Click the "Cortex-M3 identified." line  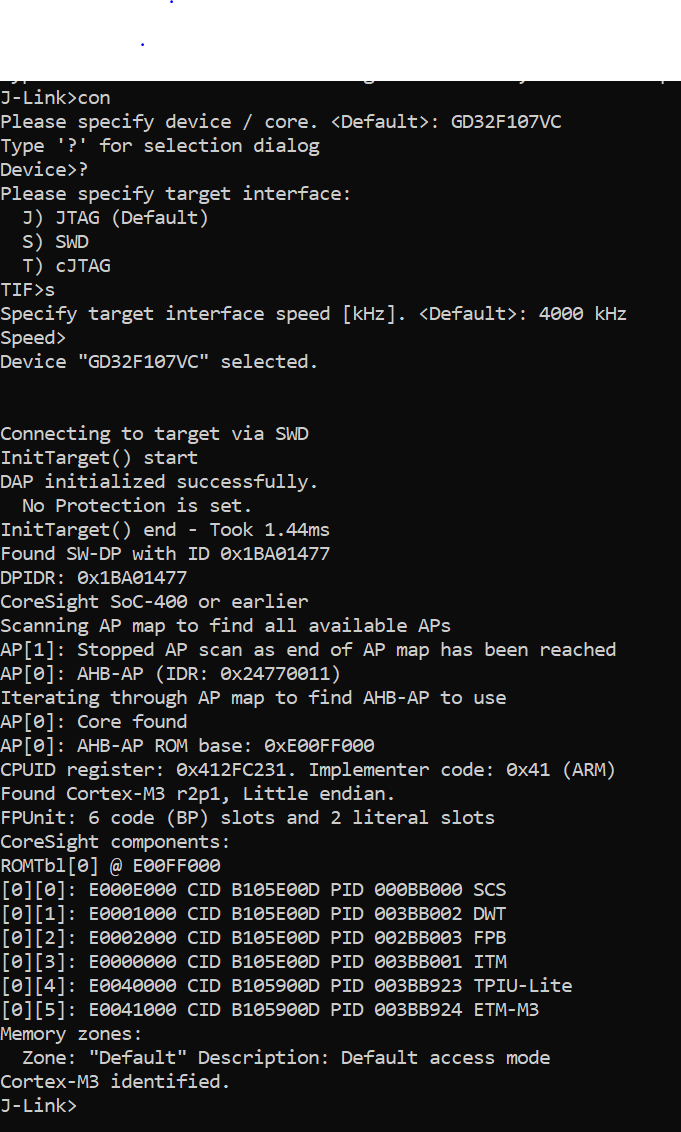pyautogui.click(x=115, y=1081)
